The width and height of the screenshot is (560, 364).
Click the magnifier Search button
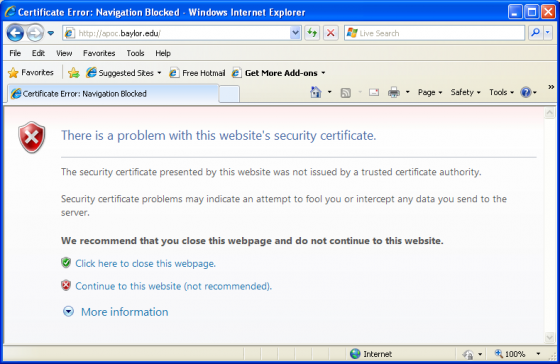coord(535,33)
